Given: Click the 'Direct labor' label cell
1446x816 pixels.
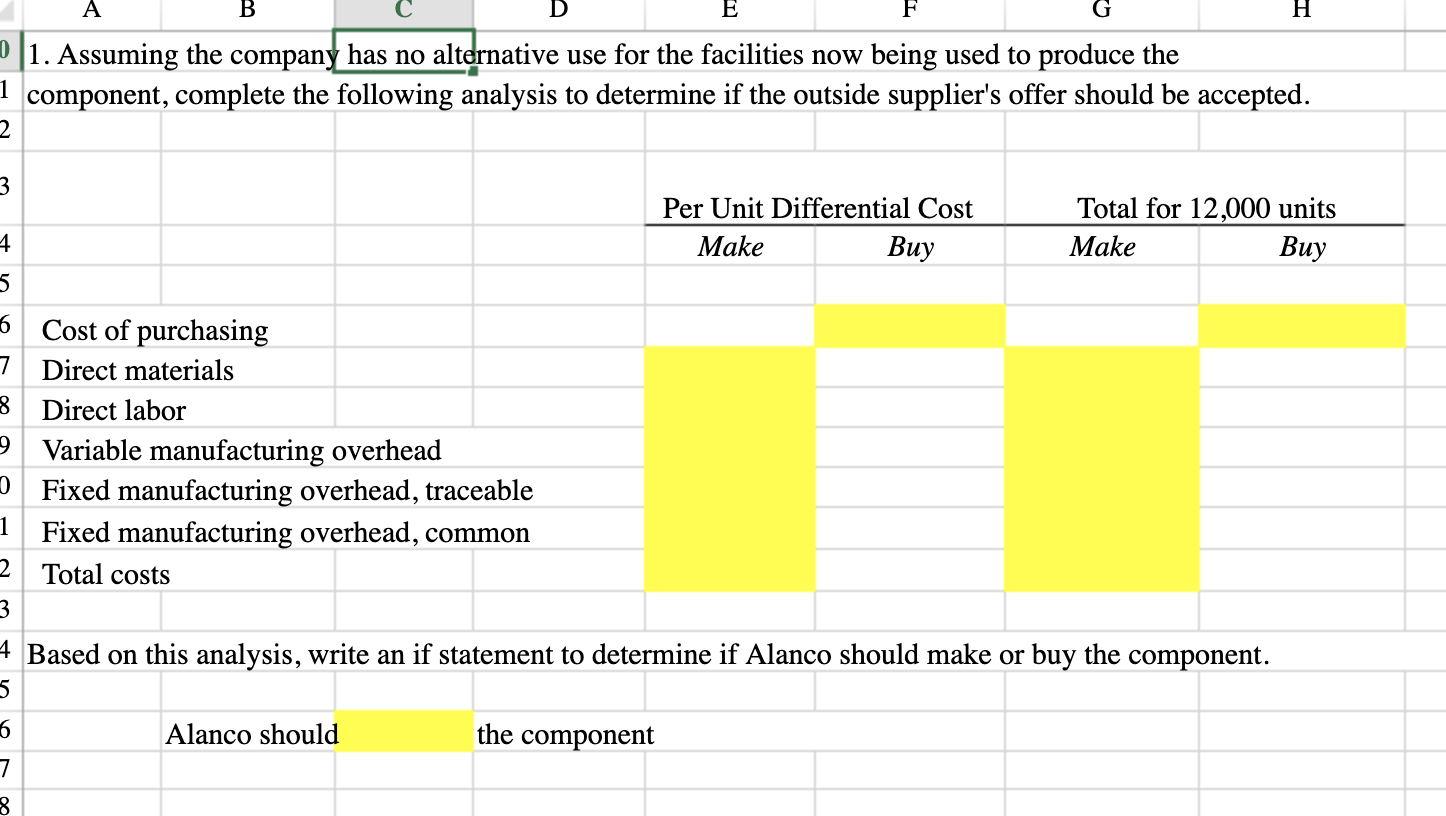Looking at the screenshot, I should click(x=114, y=410).
